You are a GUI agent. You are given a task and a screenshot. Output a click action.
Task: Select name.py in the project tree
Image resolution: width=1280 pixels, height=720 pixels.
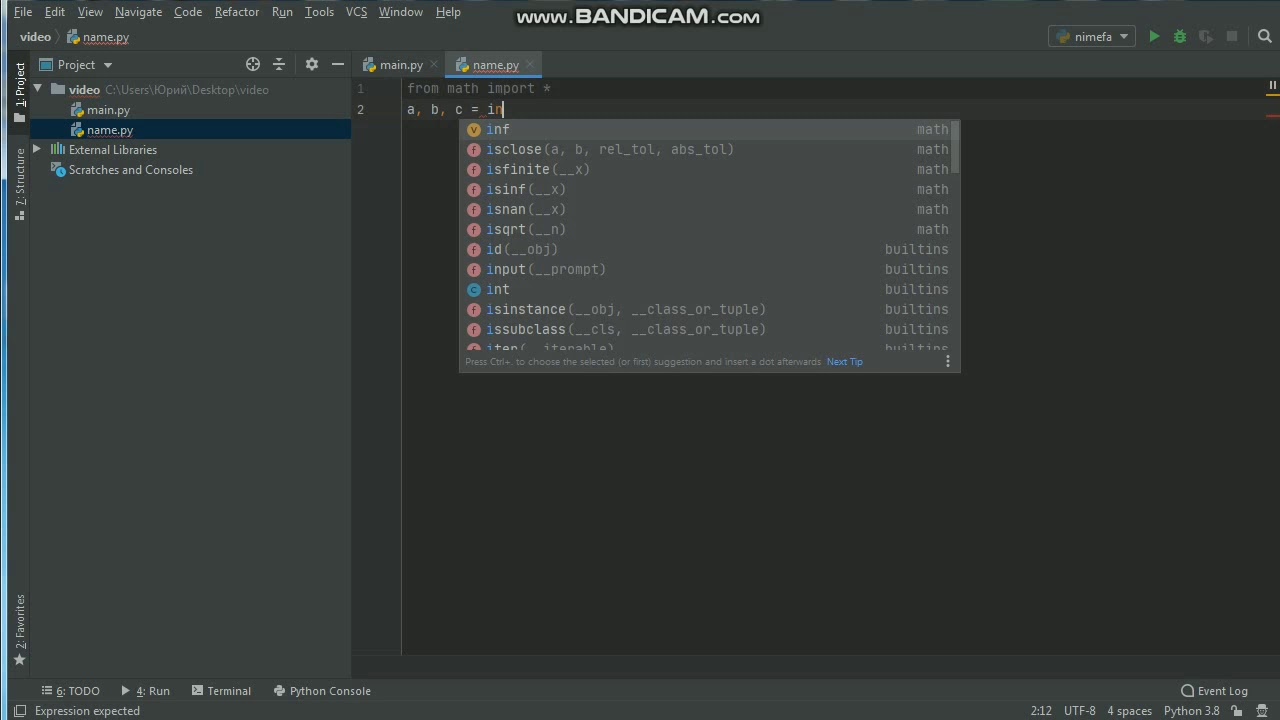point(110,130)
